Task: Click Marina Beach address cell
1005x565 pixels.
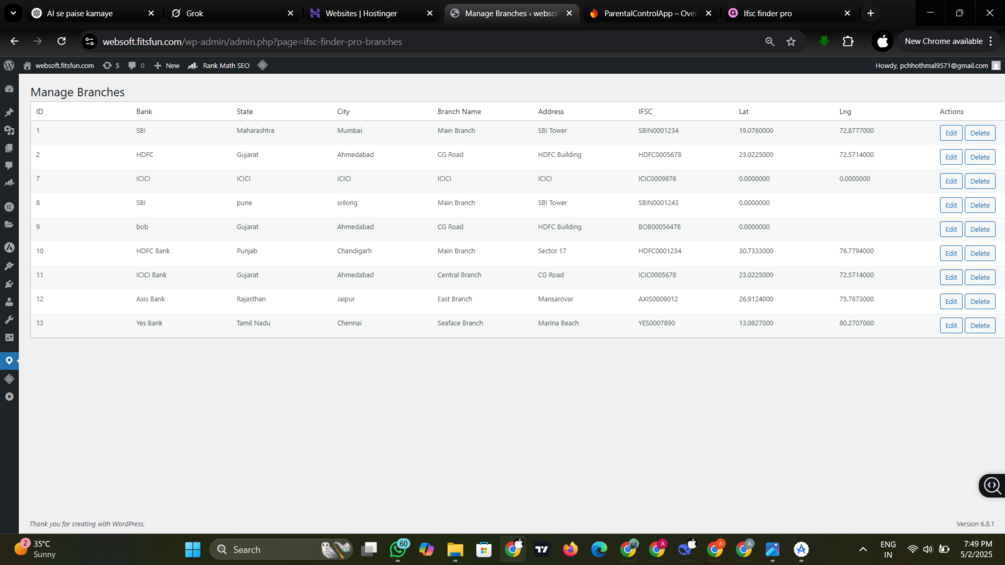Action: tap(558, 323)
